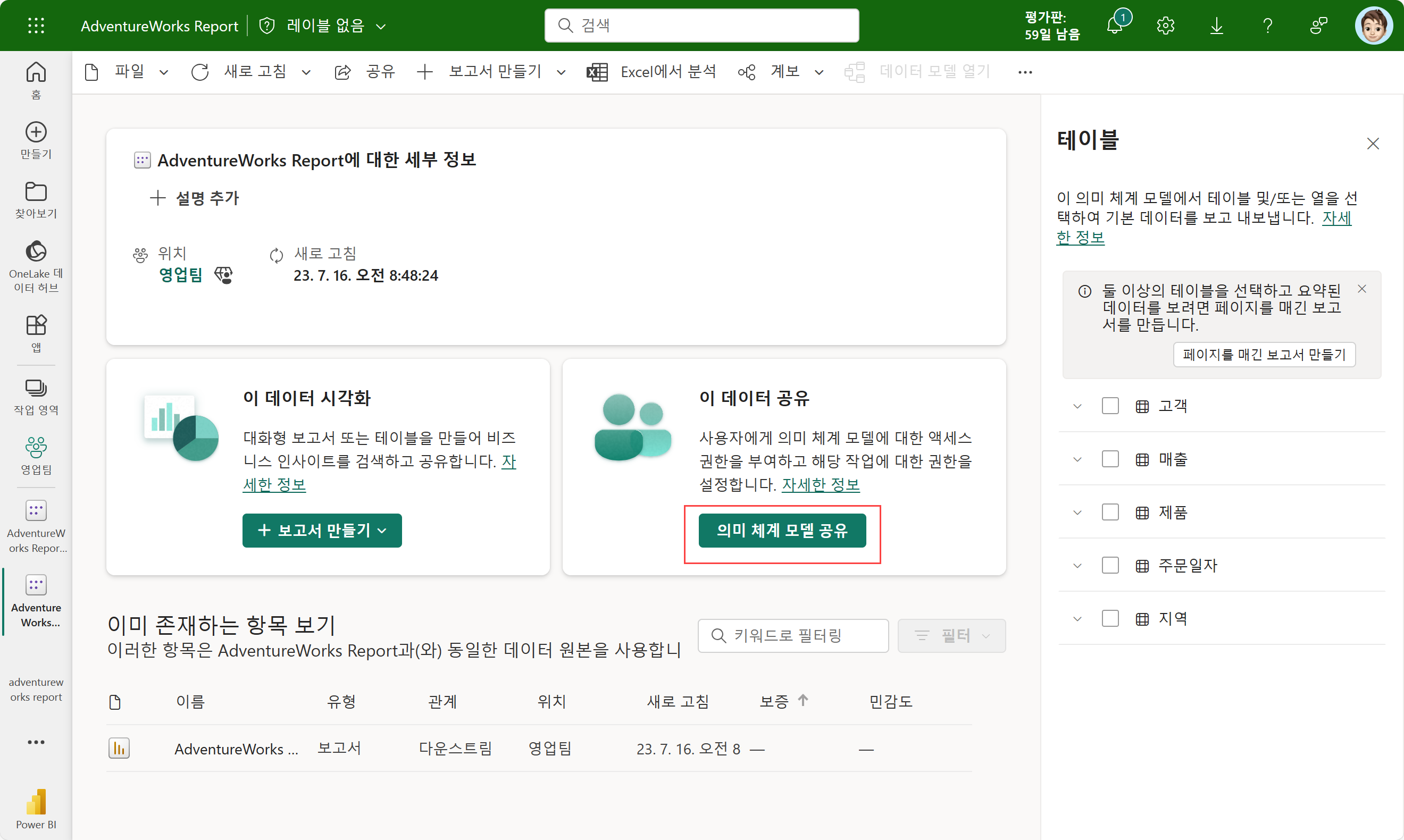The height and width of the screenshot is (840, 1404).
Task: Click the keyword filter input field
Action: pyautogui.click(x=792, y=636)
